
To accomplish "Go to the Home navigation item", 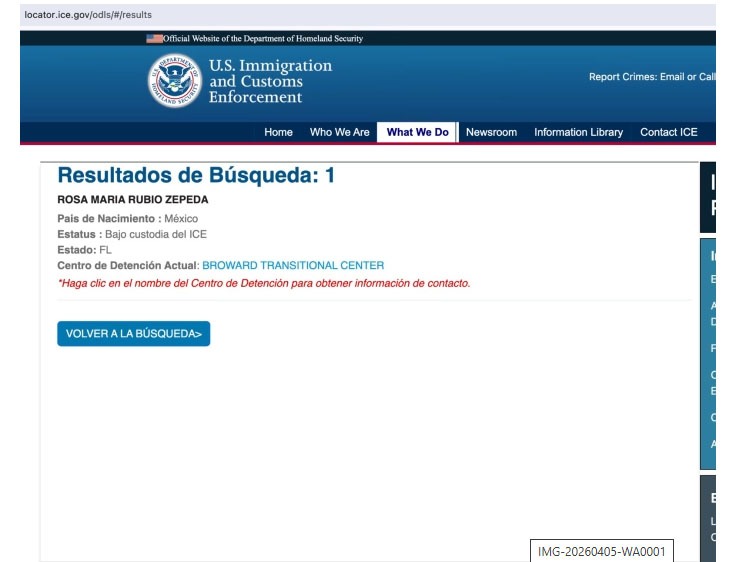I will [278, 132].
